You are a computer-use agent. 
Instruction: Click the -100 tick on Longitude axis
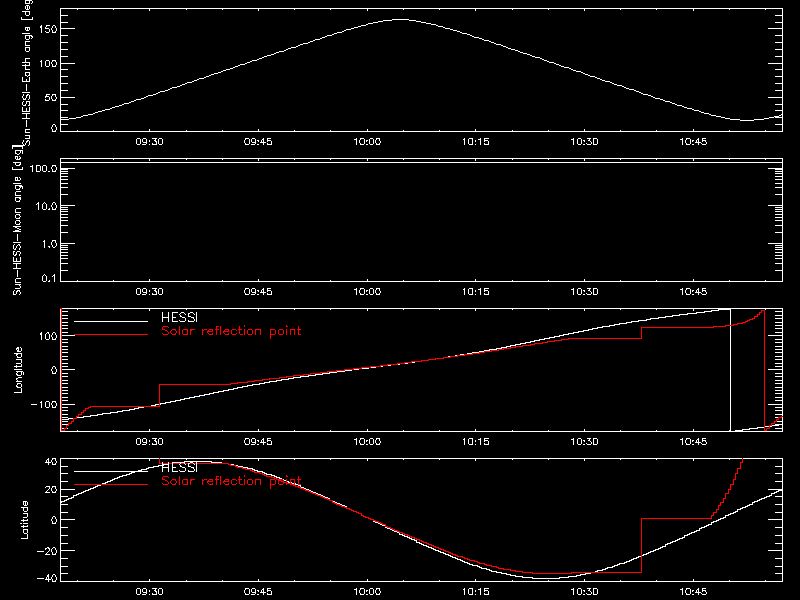(x=44, y=404)
